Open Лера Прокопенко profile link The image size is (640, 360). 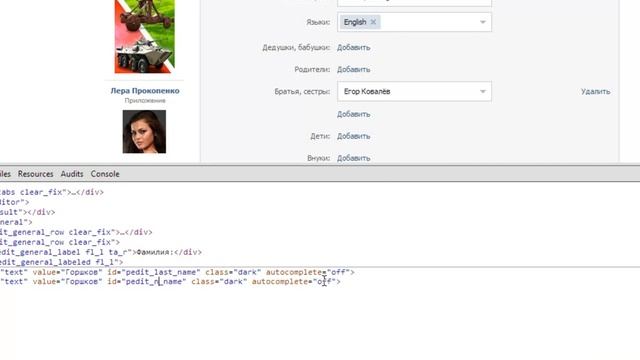tap(145, 91)
